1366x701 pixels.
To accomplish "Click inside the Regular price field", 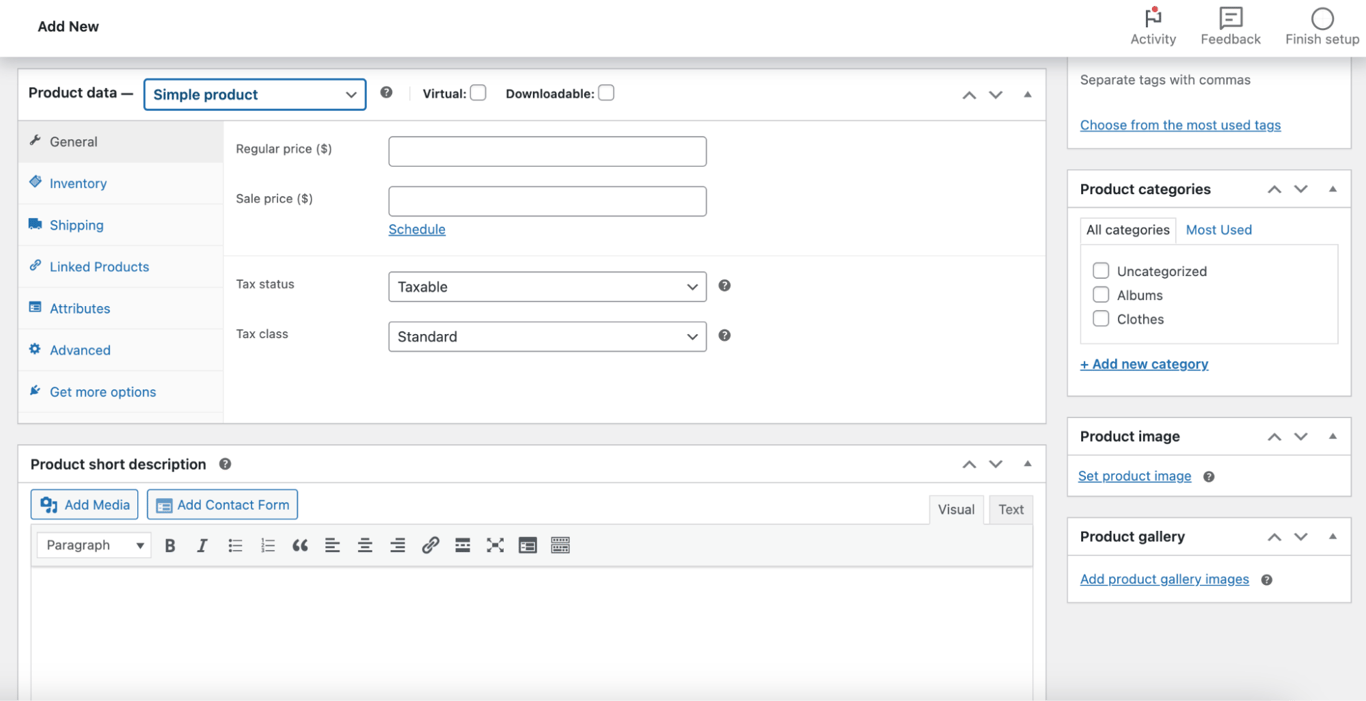I will 547,151.
